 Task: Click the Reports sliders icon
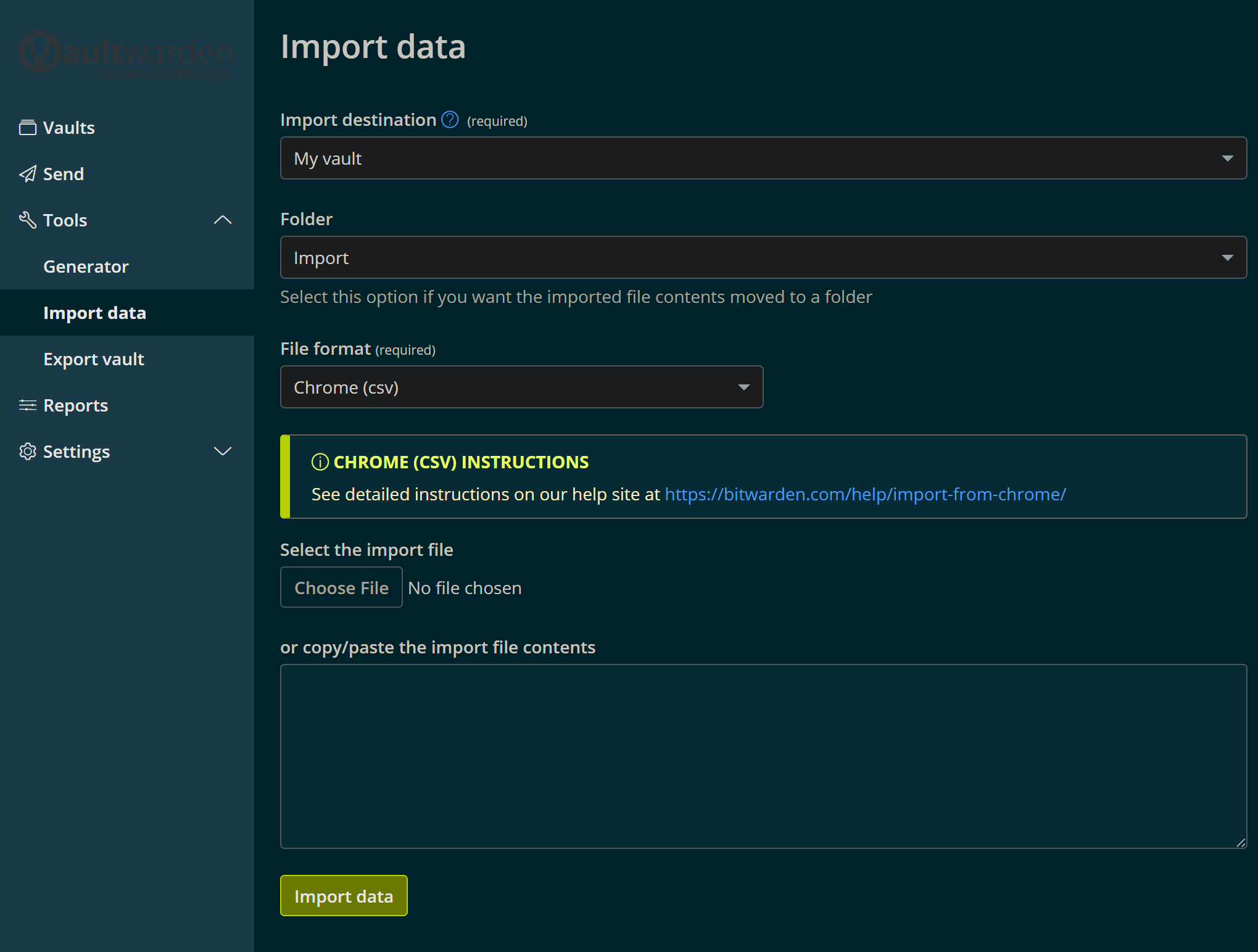click(28, 405)
